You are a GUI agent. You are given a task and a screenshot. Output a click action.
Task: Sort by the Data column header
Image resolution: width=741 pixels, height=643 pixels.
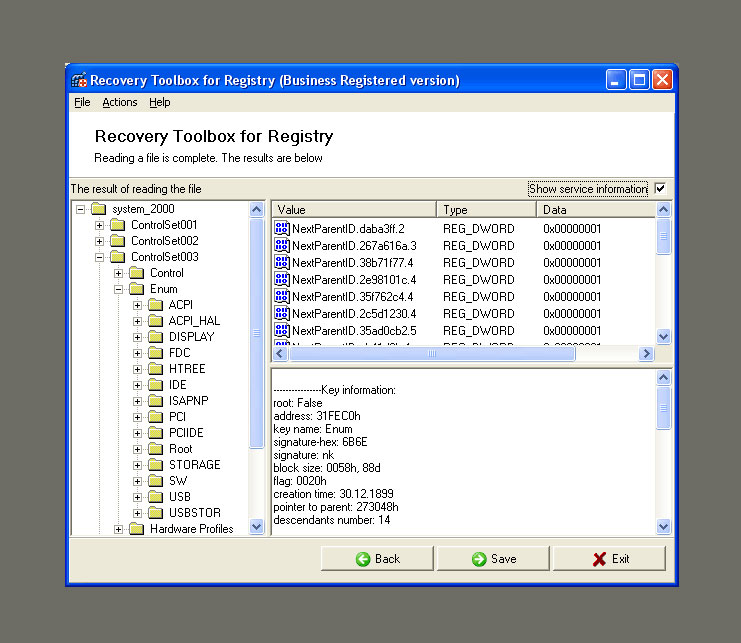(x=596, y=210)
